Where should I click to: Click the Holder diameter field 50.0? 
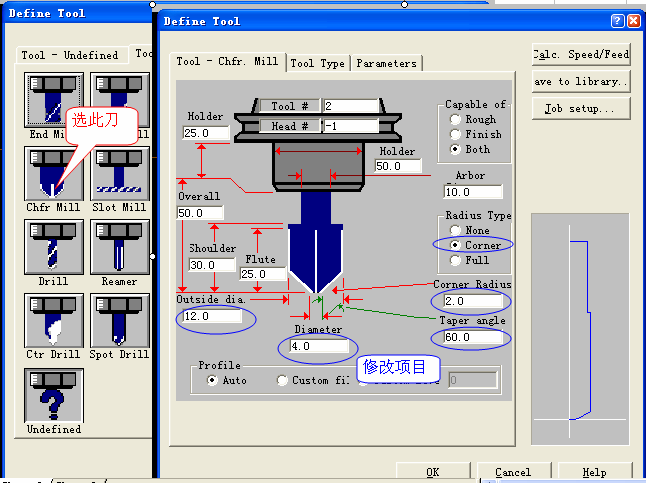398,166
